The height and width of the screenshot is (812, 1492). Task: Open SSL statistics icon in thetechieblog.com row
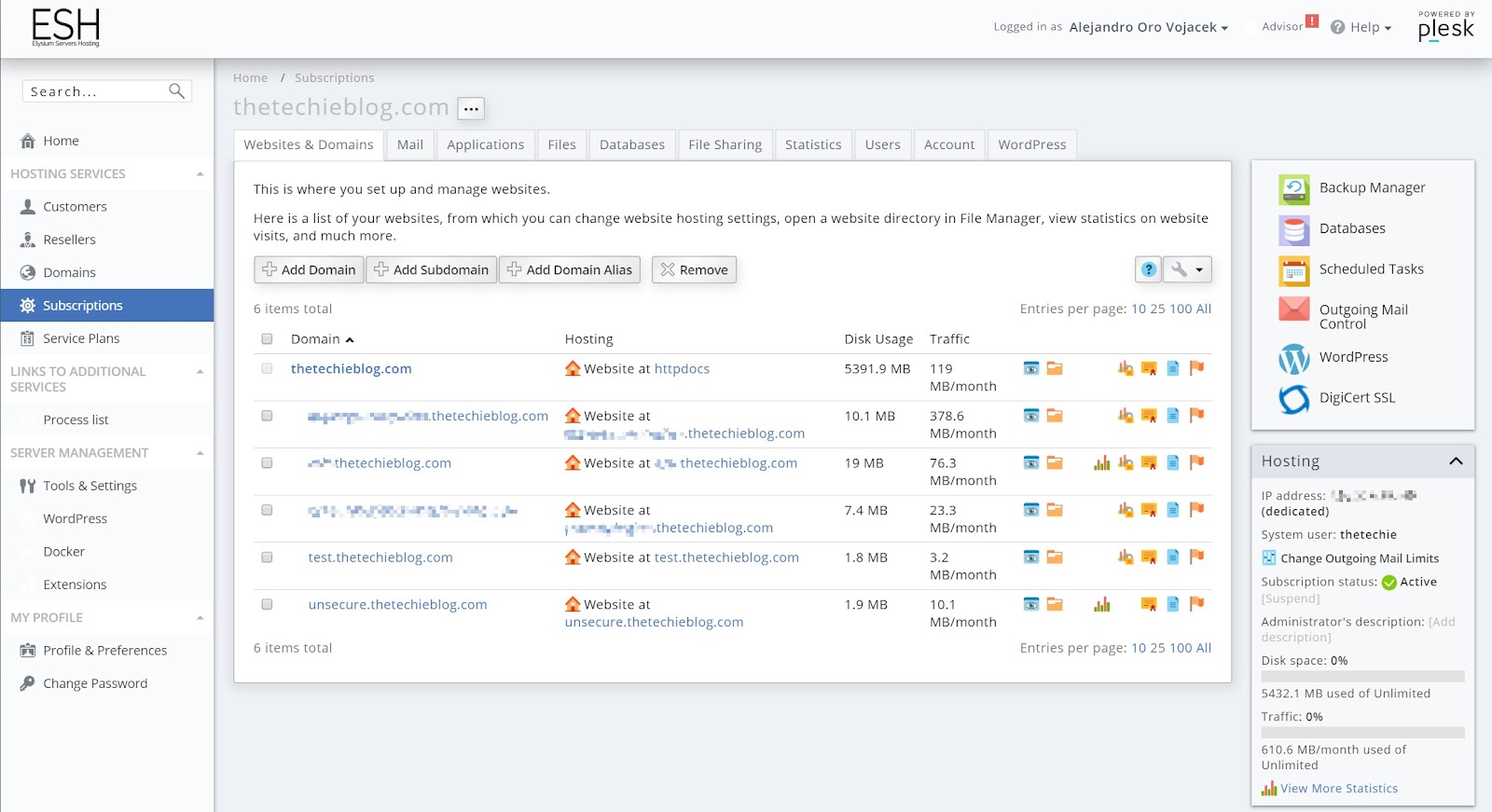1126,368
